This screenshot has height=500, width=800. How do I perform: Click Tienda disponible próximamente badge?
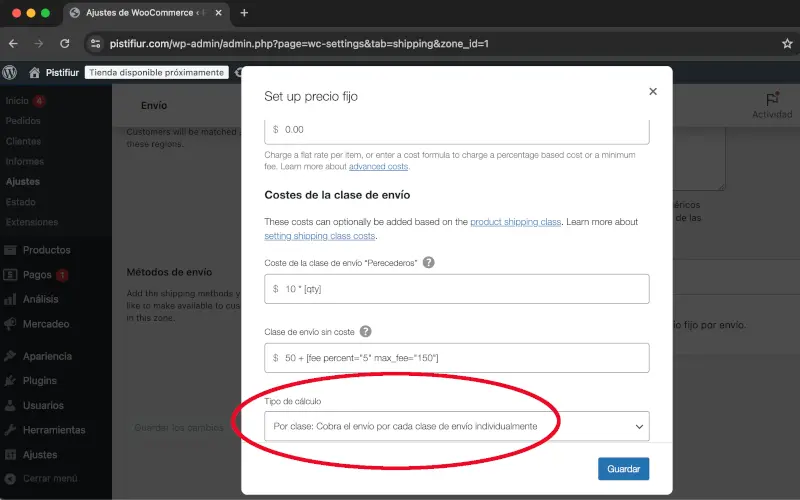(157, 72)
